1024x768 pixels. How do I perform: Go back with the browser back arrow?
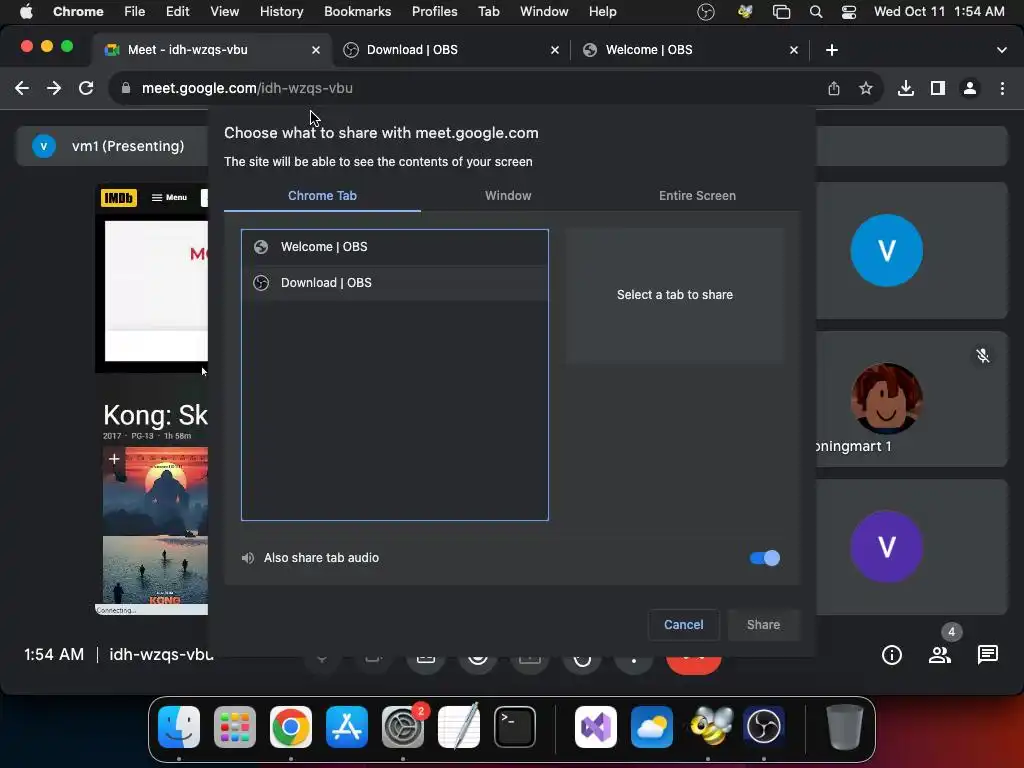point(22,88)
